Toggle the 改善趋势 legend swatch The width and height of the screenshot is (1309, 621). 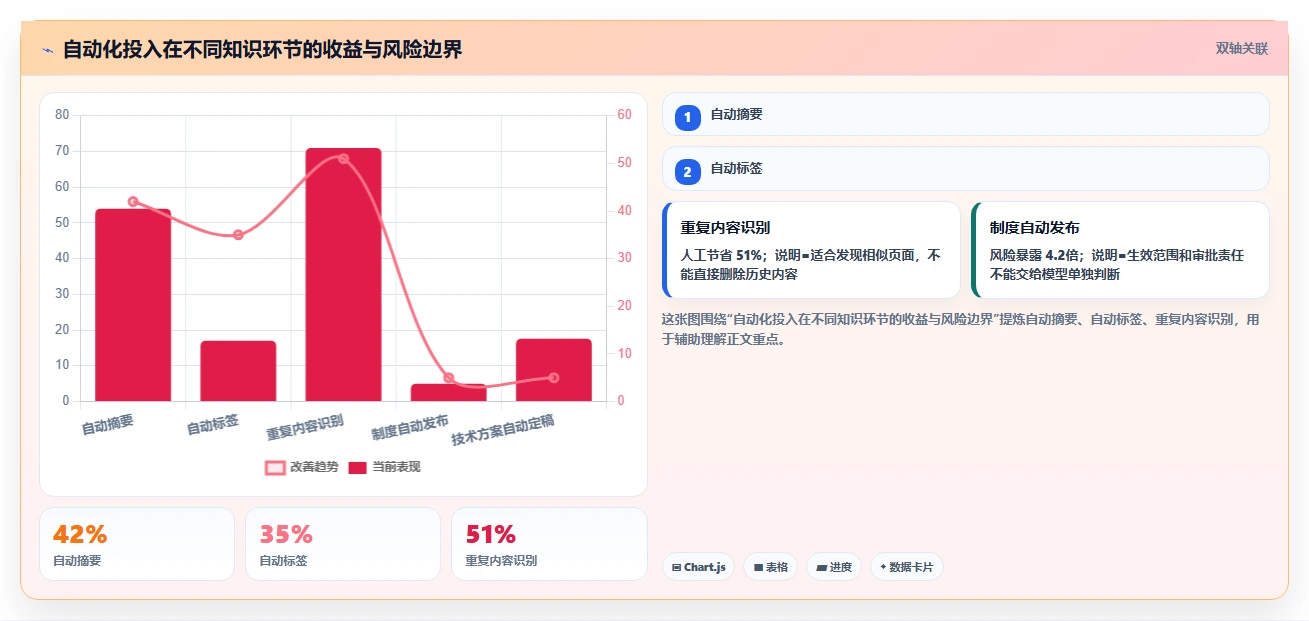point(276,467)
